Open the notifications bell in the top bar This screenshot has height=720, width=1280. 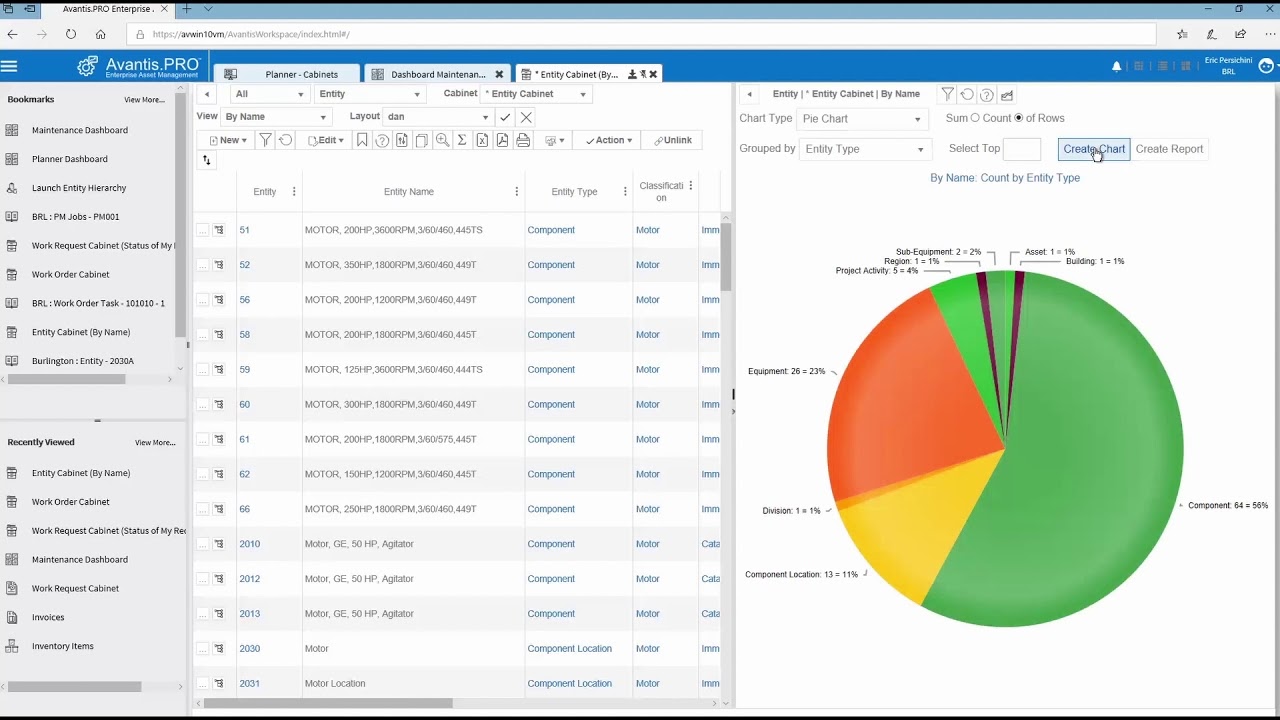1116,66
